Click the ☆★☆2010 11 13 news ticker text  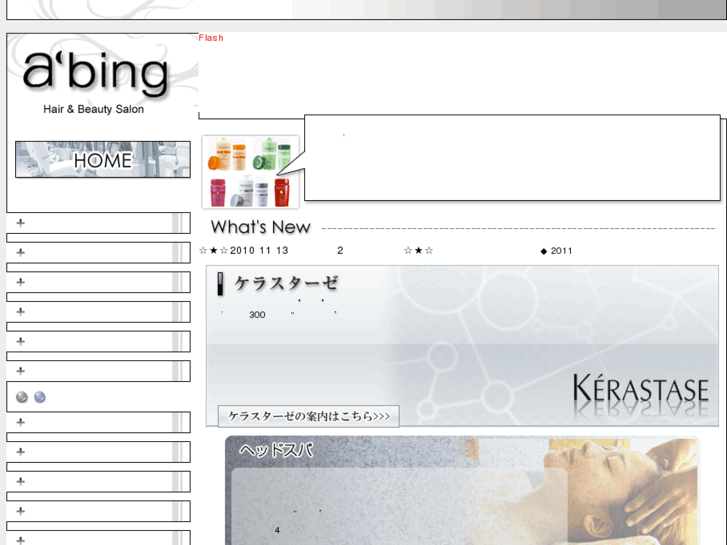click(x=244, y=250)
